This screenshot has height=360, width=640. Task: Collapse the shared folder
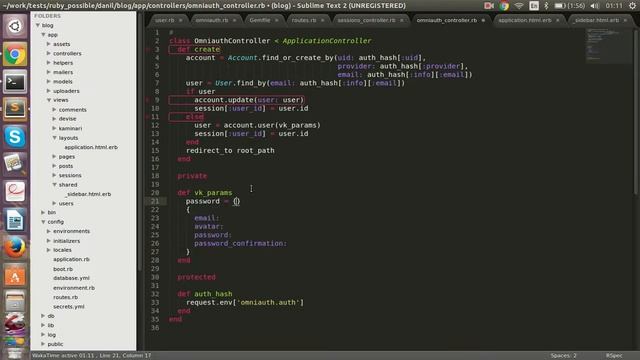tap(54, 185)
